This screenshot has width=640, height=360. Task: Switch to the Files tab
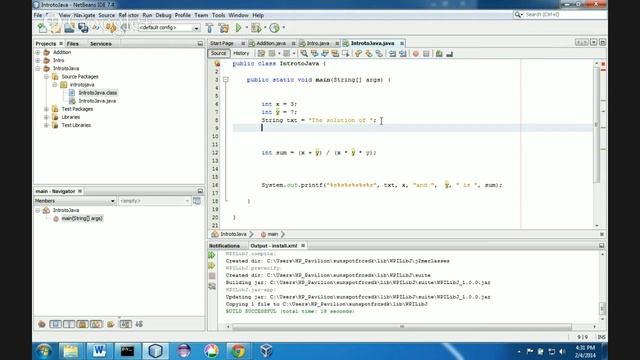click(x=73, y=44)
